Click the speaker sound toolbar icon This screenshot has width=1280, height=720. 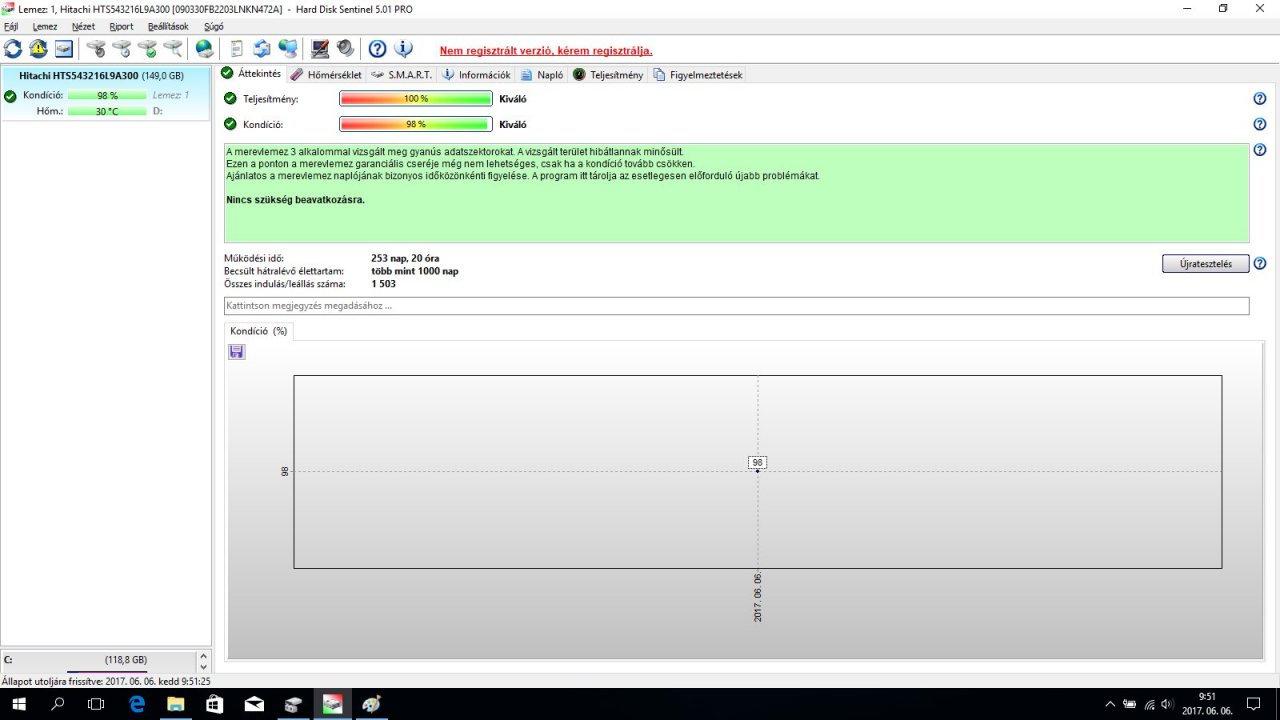(x=345, y=48)
